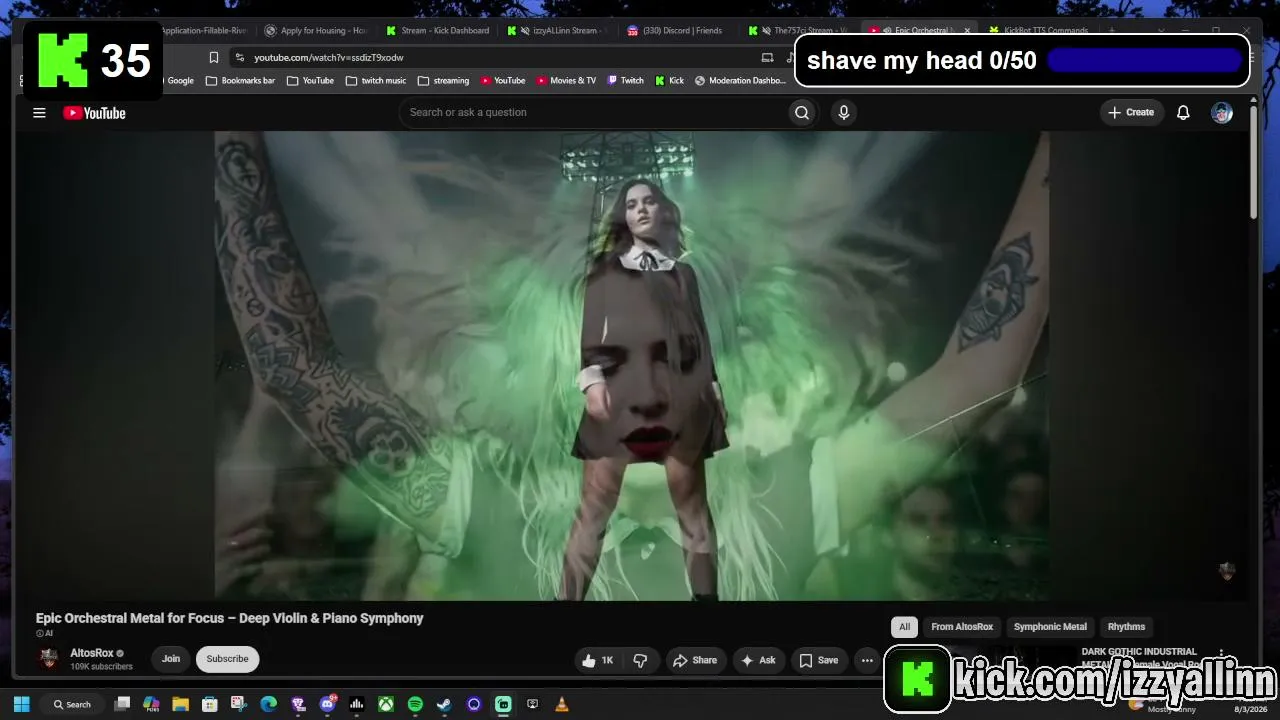Click the Ask button under video
Image resolution: width=1280 pixels, height=720 pixels.
pyautogui.click(x=757, y=660)
